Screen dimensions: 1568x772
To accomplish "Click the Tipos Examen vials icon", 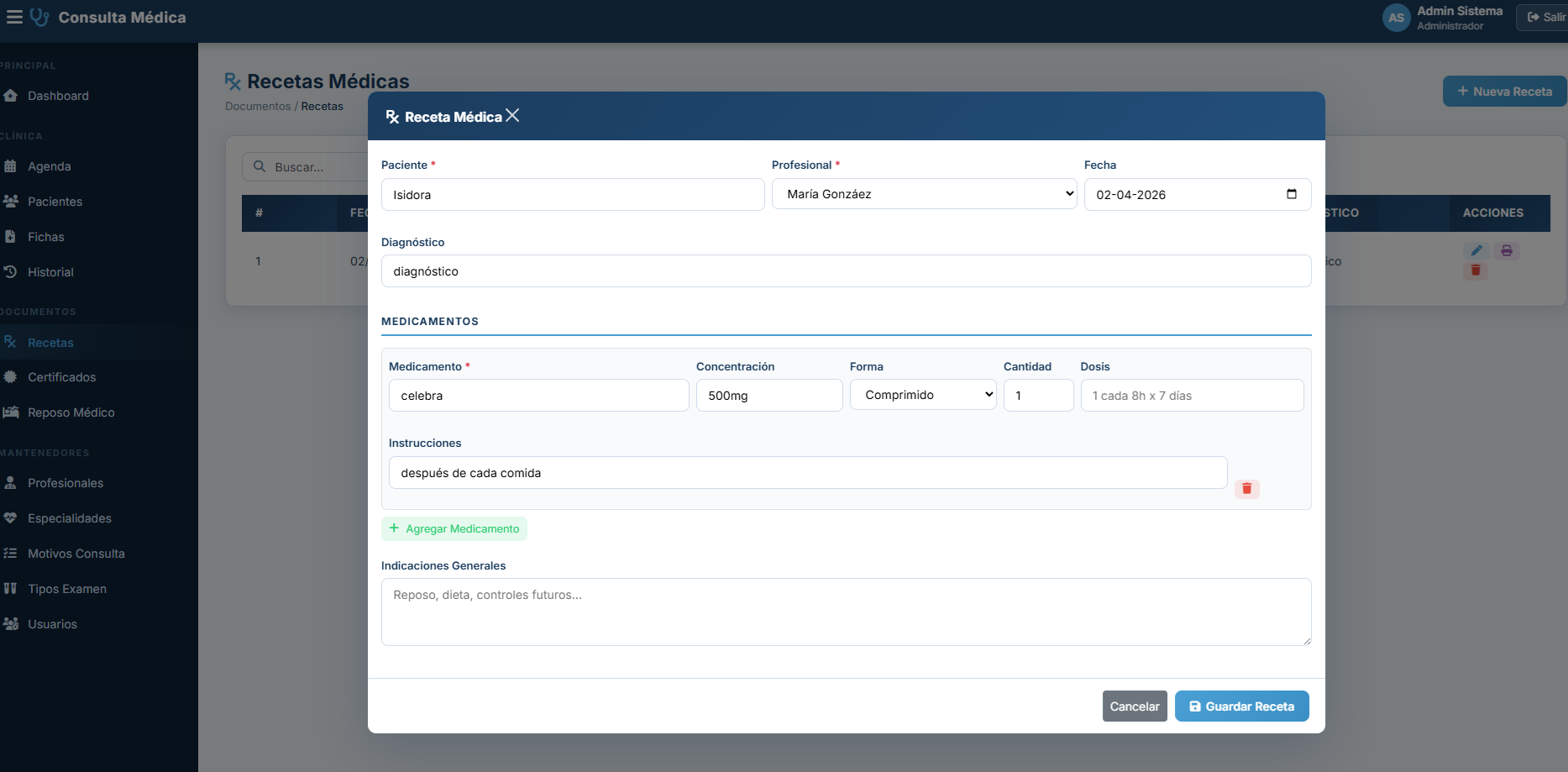I will coord(10,589).
